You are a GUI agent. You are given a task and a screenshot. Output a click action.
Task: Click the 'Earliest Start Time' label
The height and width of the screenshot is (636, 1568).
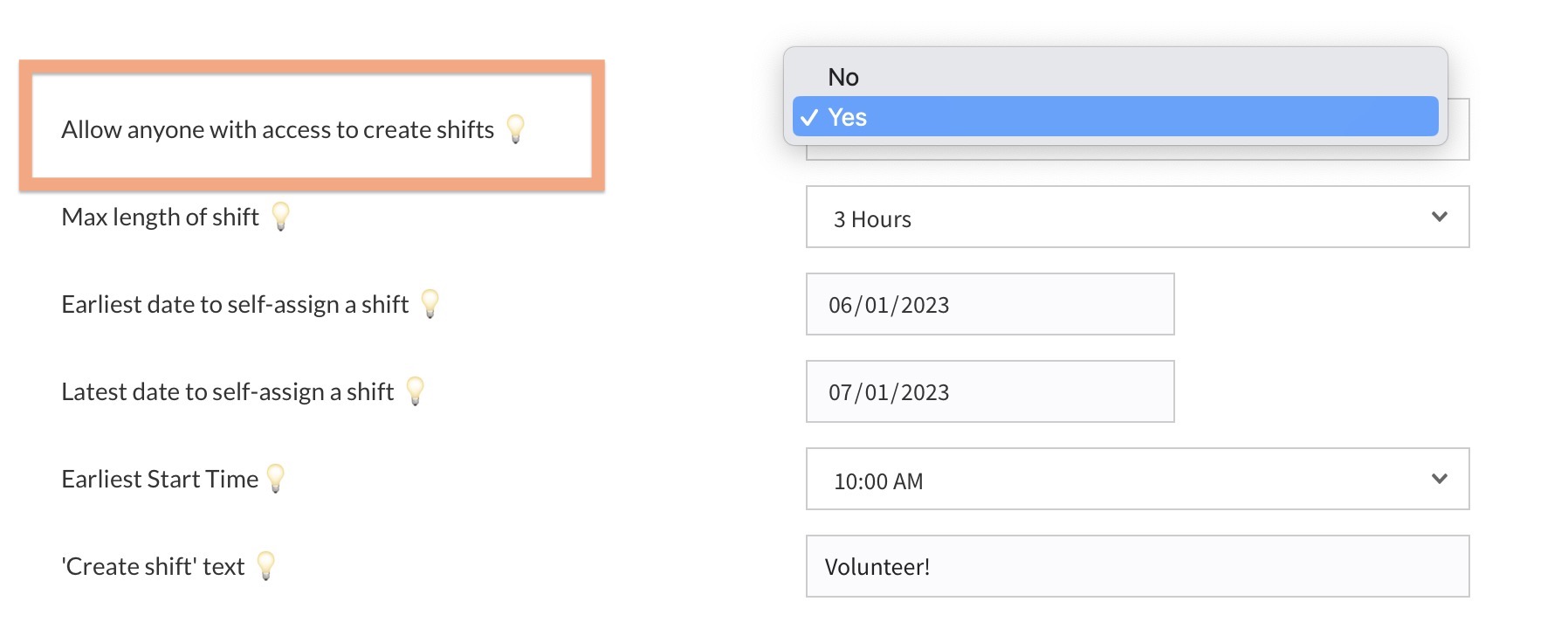coord(160,480)
